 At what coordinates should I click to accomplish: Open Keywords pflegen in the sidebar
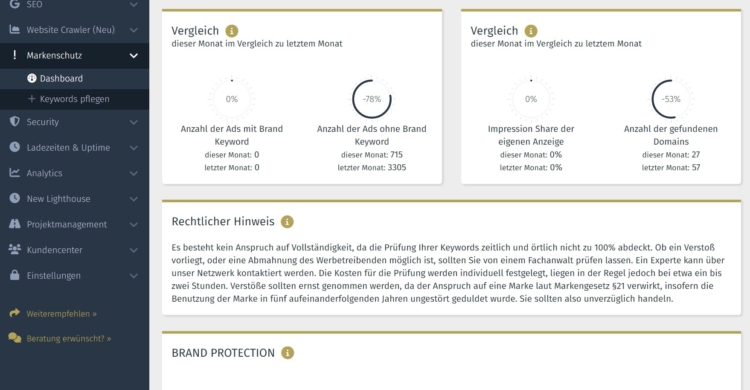tap(68, 99)
